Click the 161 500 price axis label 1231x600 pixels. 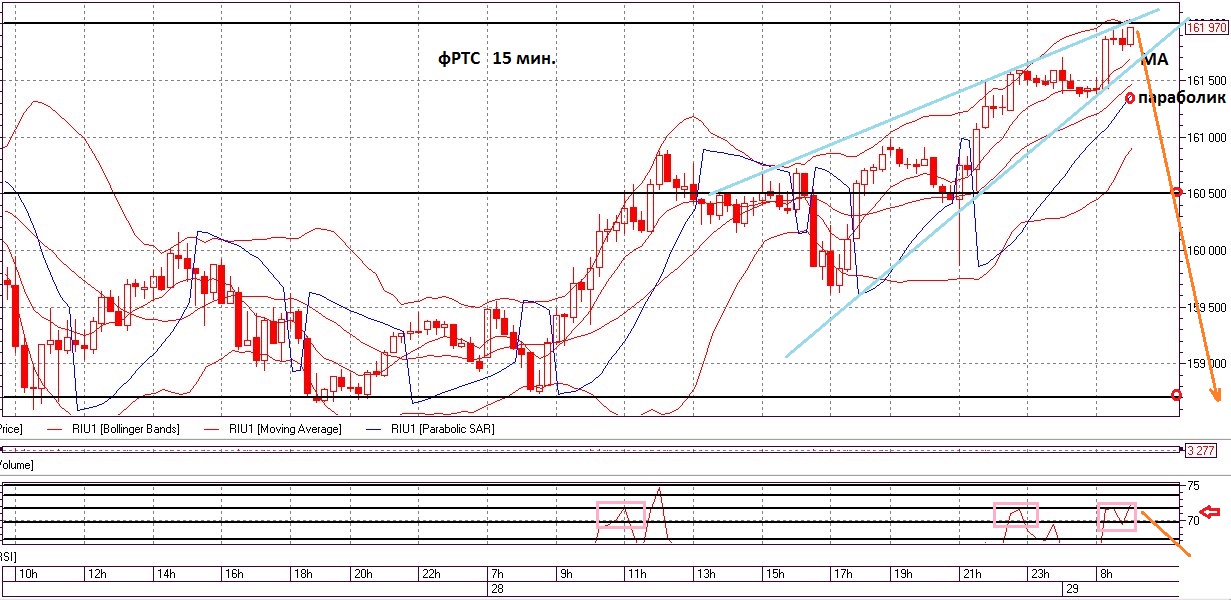(1206, 81)
